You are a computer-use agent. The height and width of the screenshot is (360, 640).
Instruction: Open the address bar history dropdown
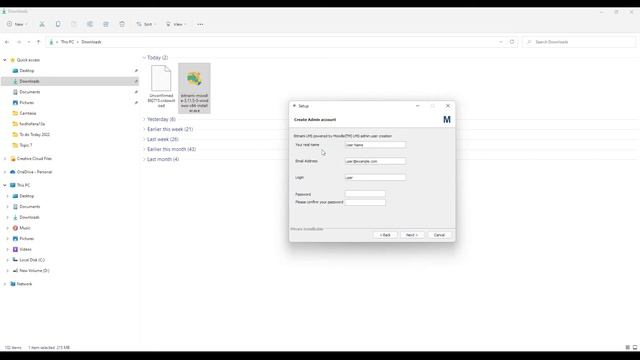pyautogui.click(x=501, y=42)
